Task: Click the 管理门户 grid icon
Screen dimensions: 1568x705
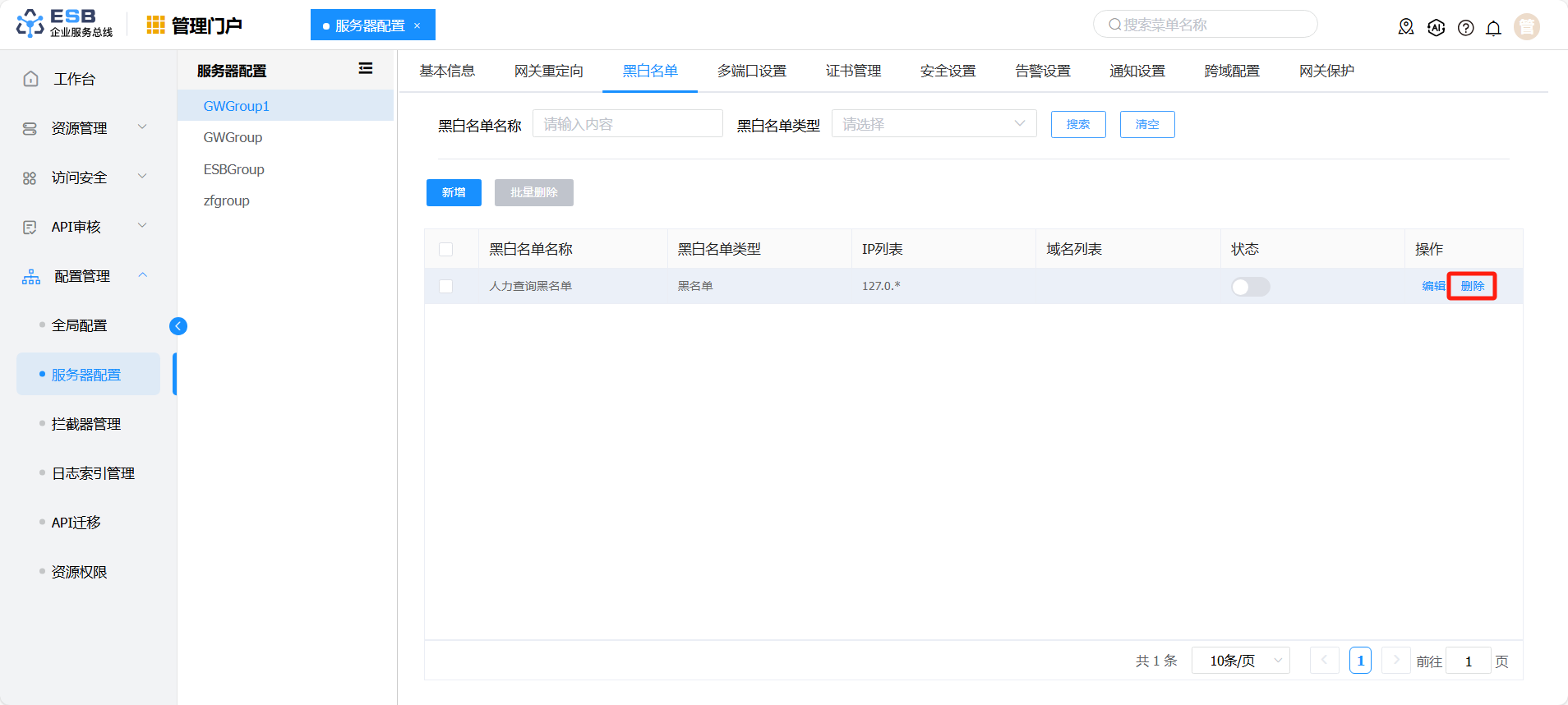Action: [155, 25]
